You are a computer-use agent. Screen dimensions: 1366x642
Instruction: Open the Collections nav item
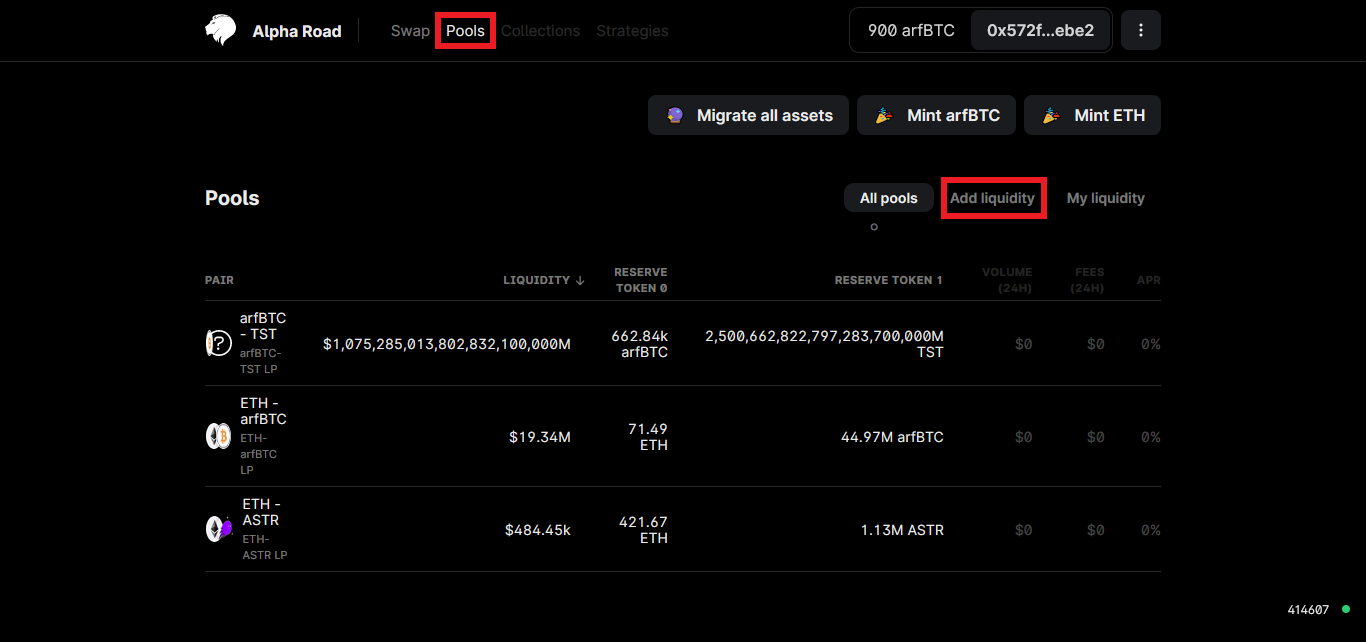(x=540, y=31)
